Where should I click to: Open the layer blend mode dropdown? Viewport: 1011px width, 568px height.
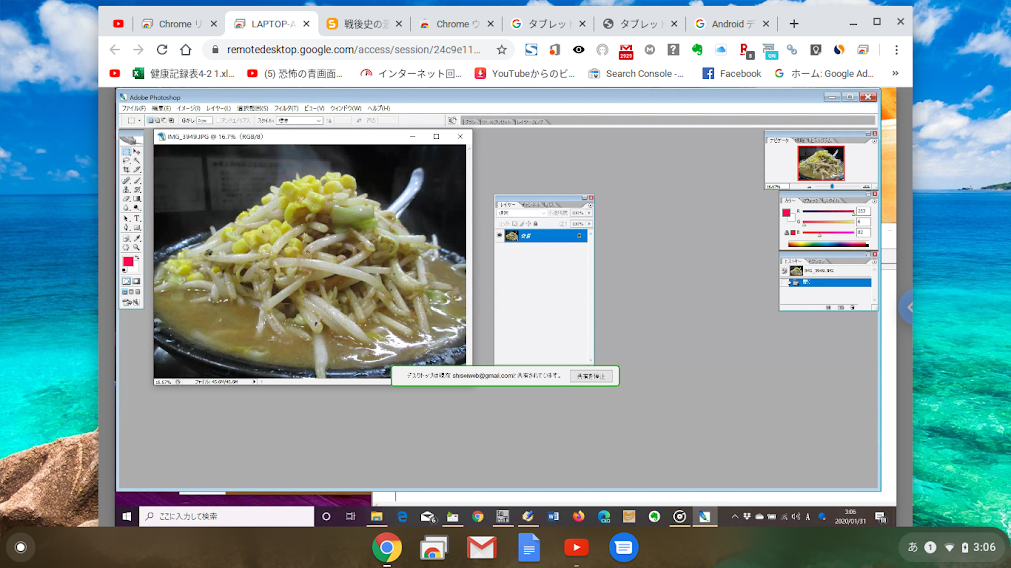(522, 213)
